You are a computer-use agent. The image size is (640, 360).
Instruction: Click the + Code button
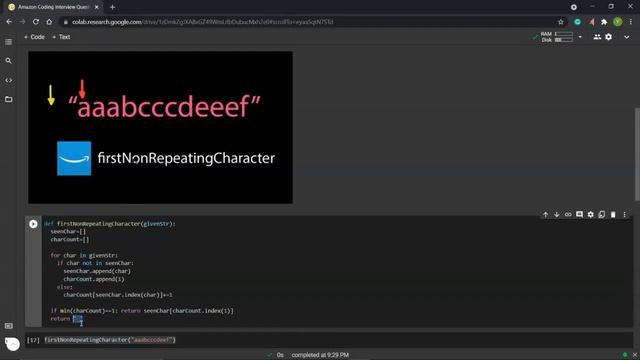[x=34, y=37]
